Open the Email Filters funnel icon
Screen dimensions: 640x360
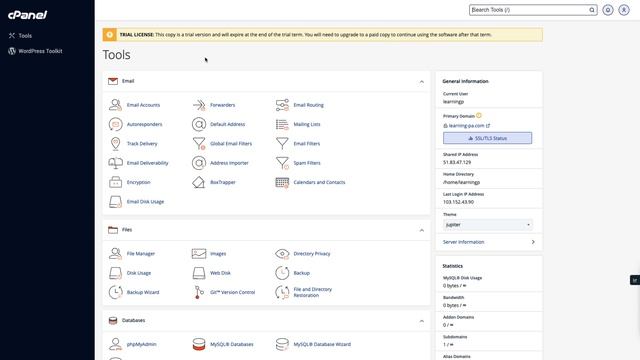282,144
